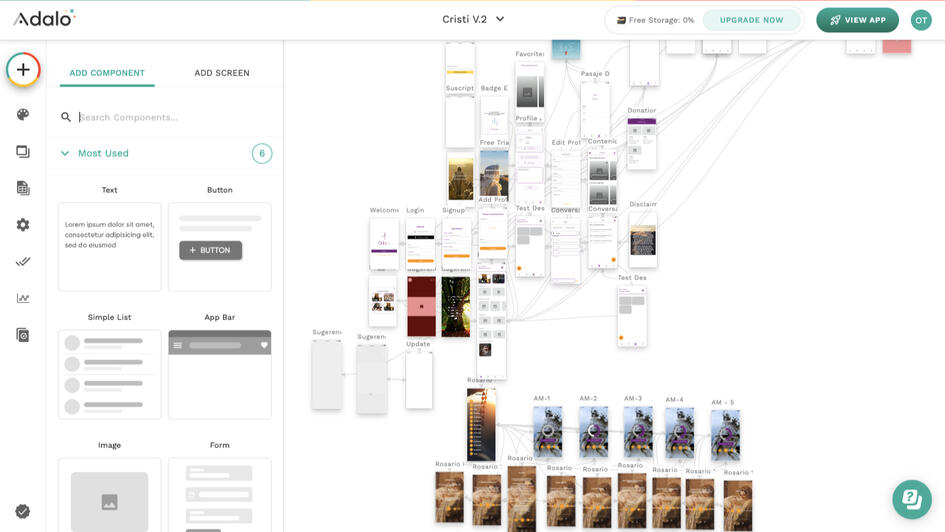Open the Version history icon
This screenshot has height=532, width=945.
23,335
